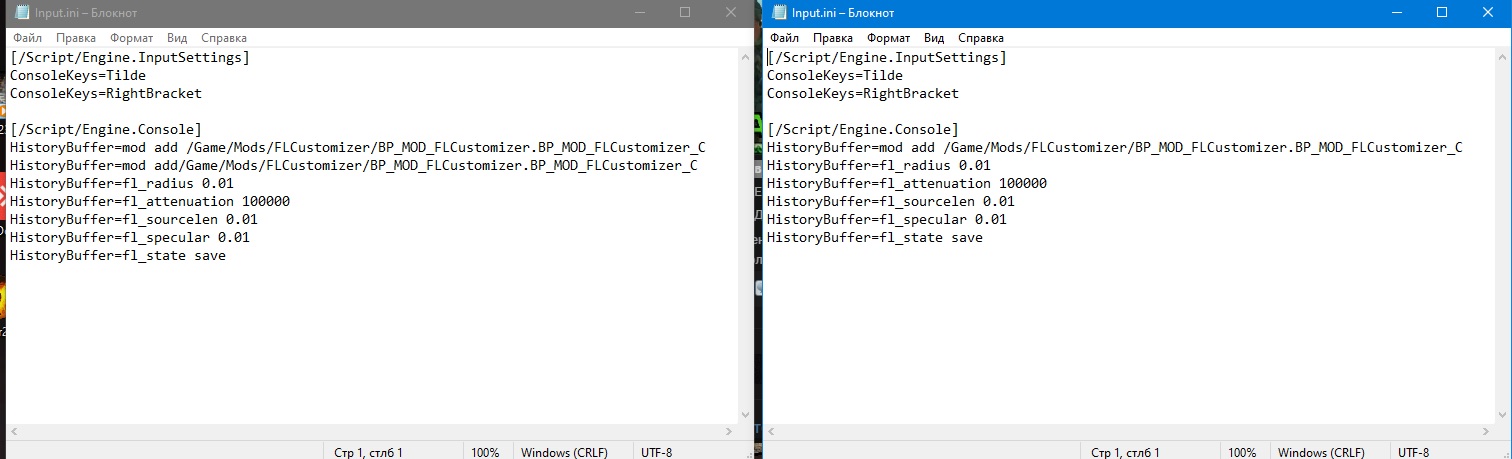1512x459 pixels.
Task: Click 100% zoom status in right window
Action: coord(1242,452)
